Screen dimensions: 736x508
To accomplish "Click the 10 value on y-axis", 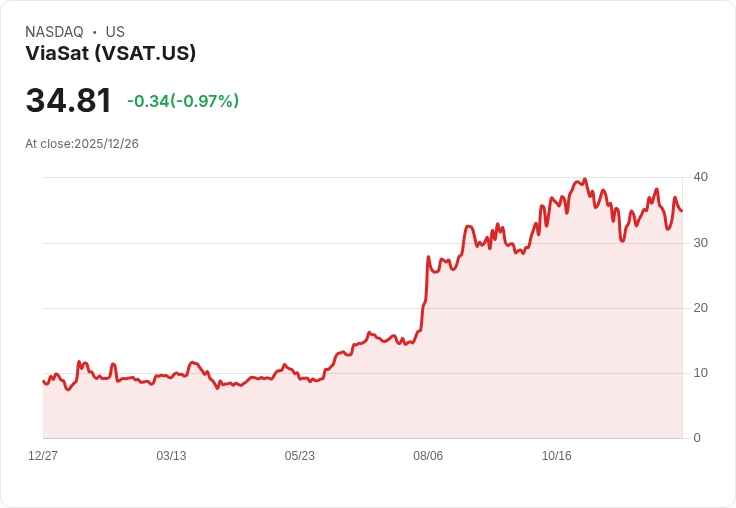I will tap(700, 373).
